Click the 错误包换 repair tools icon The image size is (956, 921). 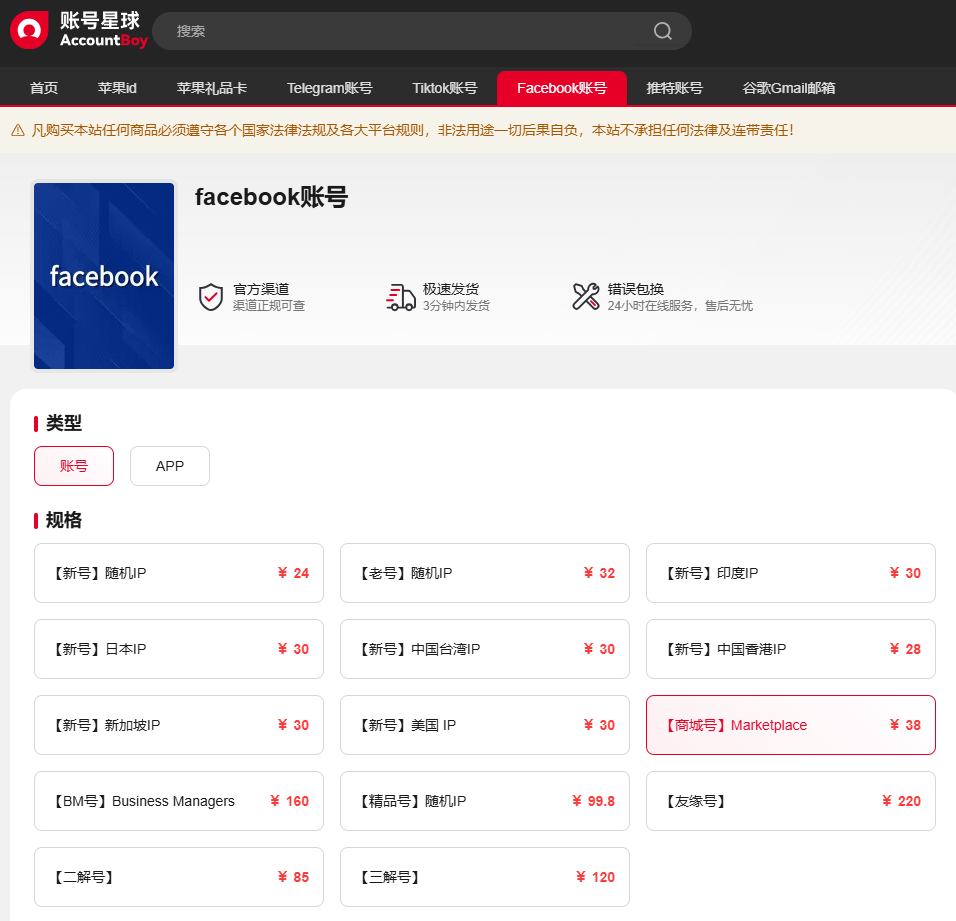pos(586,296)
